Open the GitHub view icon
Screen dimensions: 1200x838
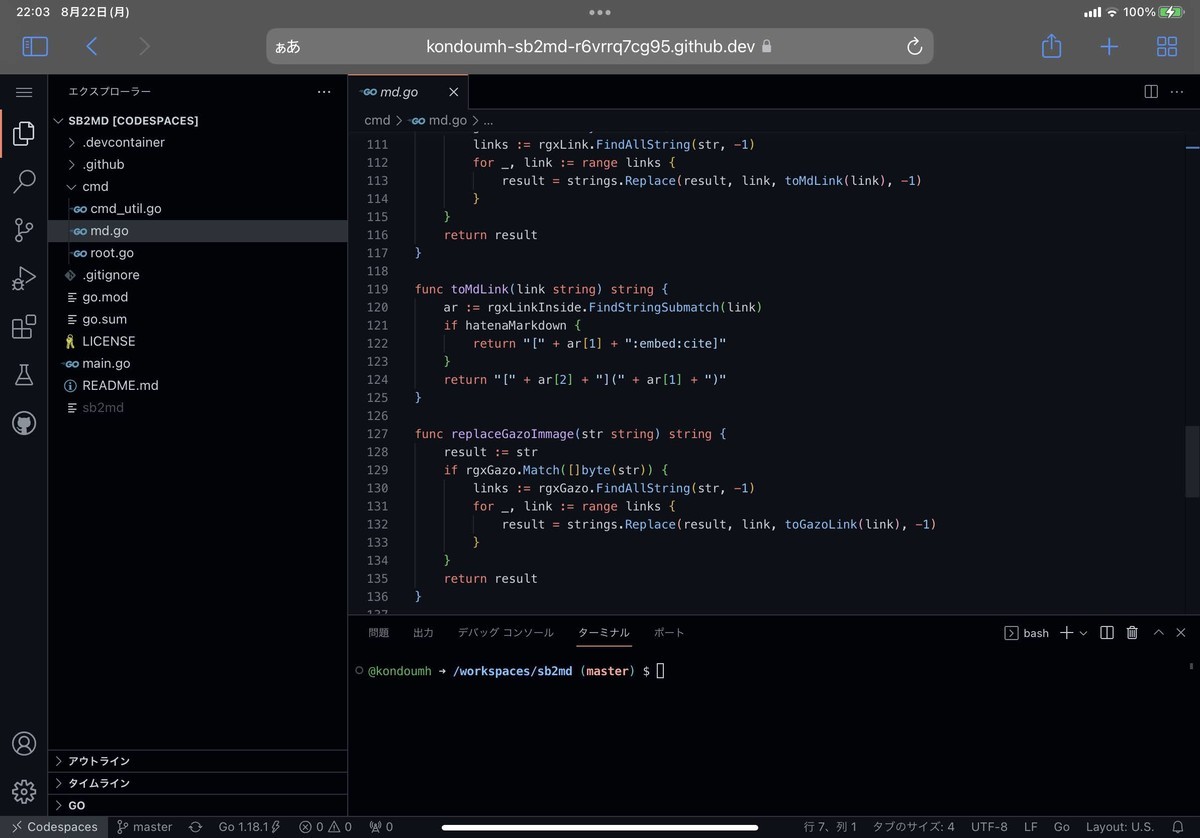point(24,423)
